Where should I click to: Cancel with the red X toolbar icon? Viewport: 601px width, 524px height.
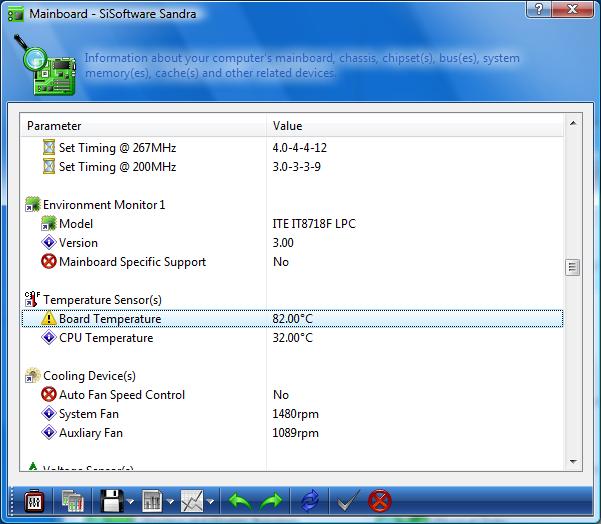(379, 501)
